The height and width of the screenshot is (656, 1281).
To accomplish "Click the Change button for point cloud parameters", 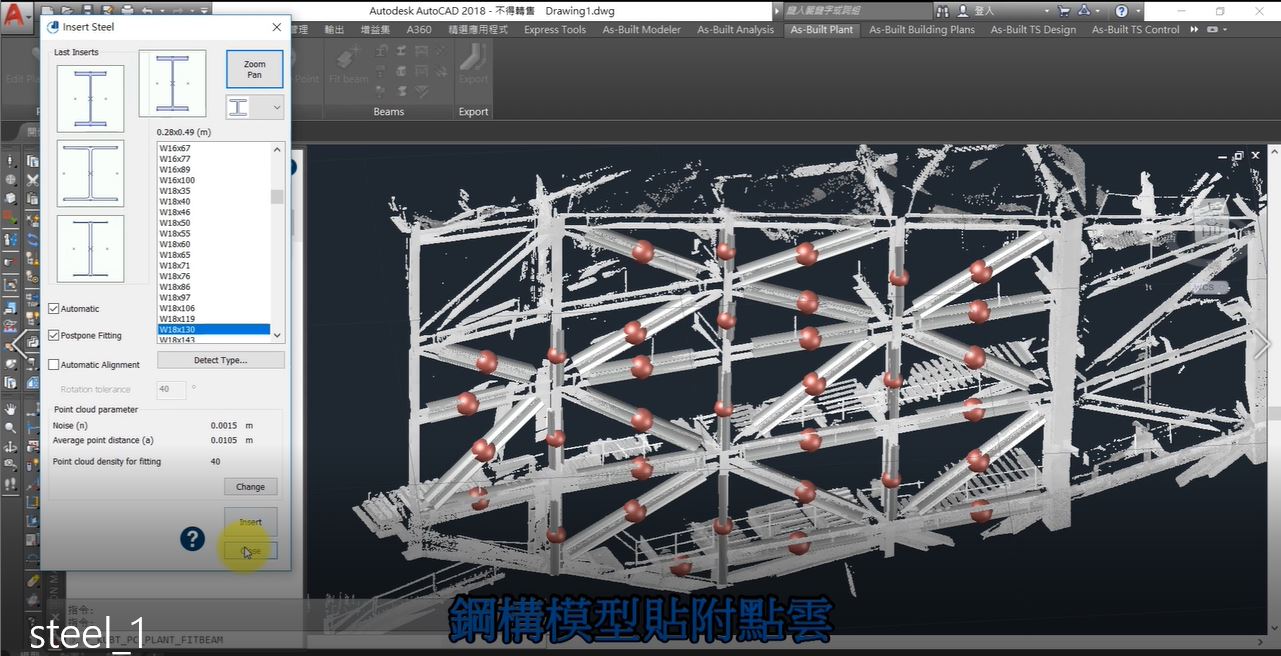I will (250, 487).
